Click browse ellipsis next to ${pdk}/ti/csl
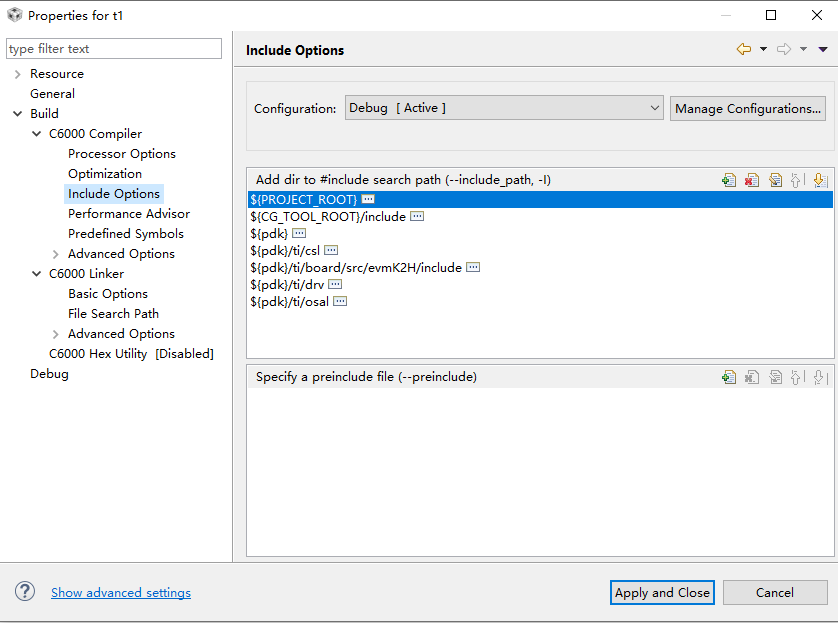 click(331, 250)
